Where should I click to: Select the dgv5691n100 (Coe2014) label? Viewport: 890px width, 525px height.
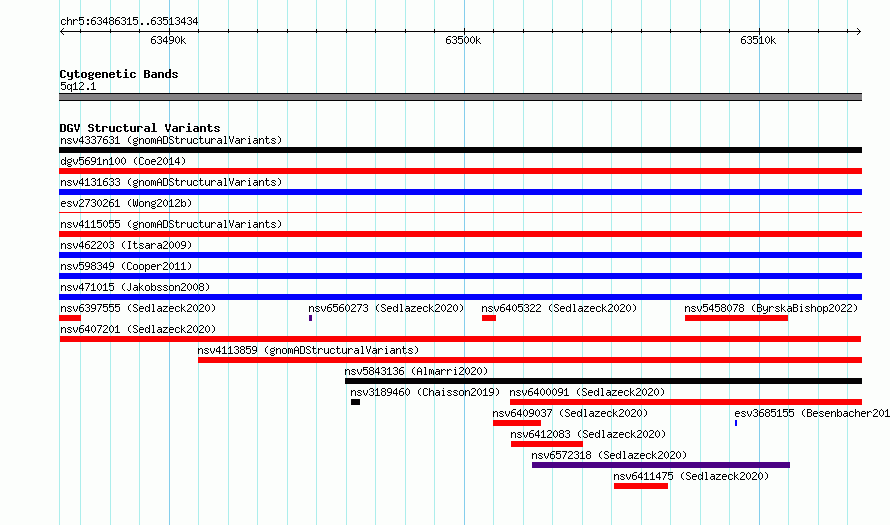[123, 161]
